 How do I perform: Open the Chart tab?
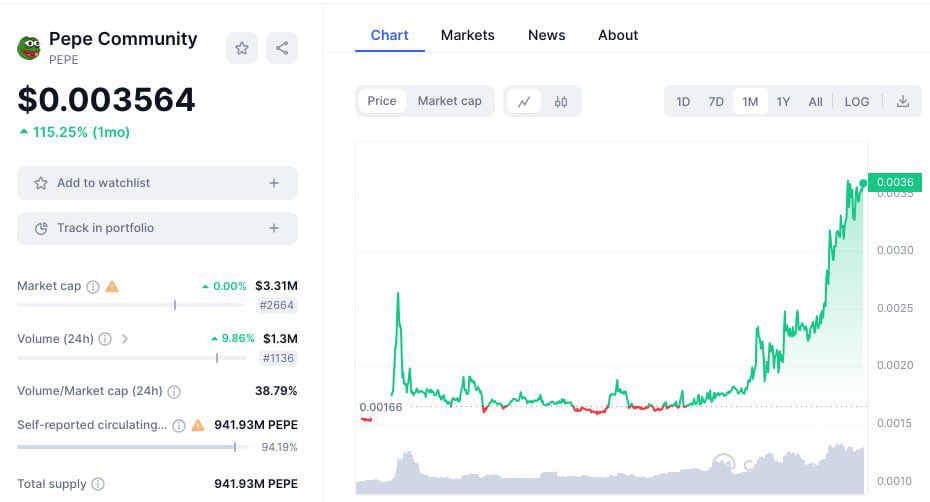tap(390, 35)
